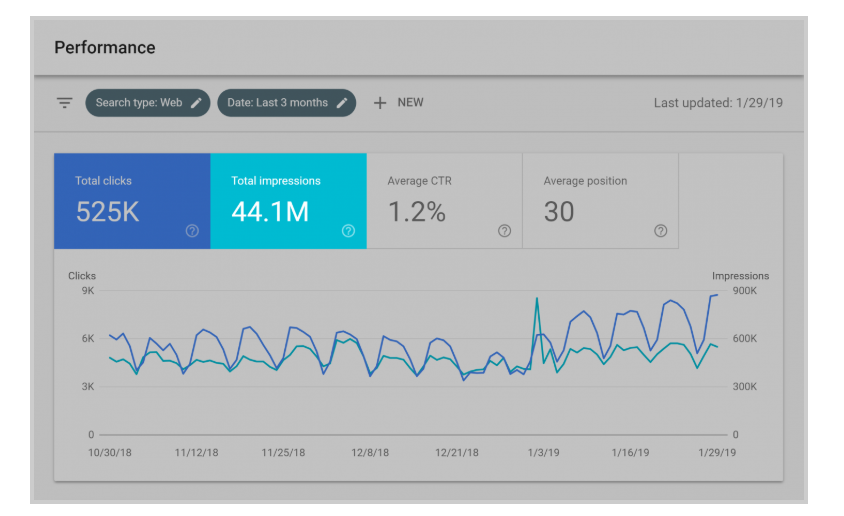Open help icon on Total impressions card
Screen dimensions: 844x516
pos(348,231)
